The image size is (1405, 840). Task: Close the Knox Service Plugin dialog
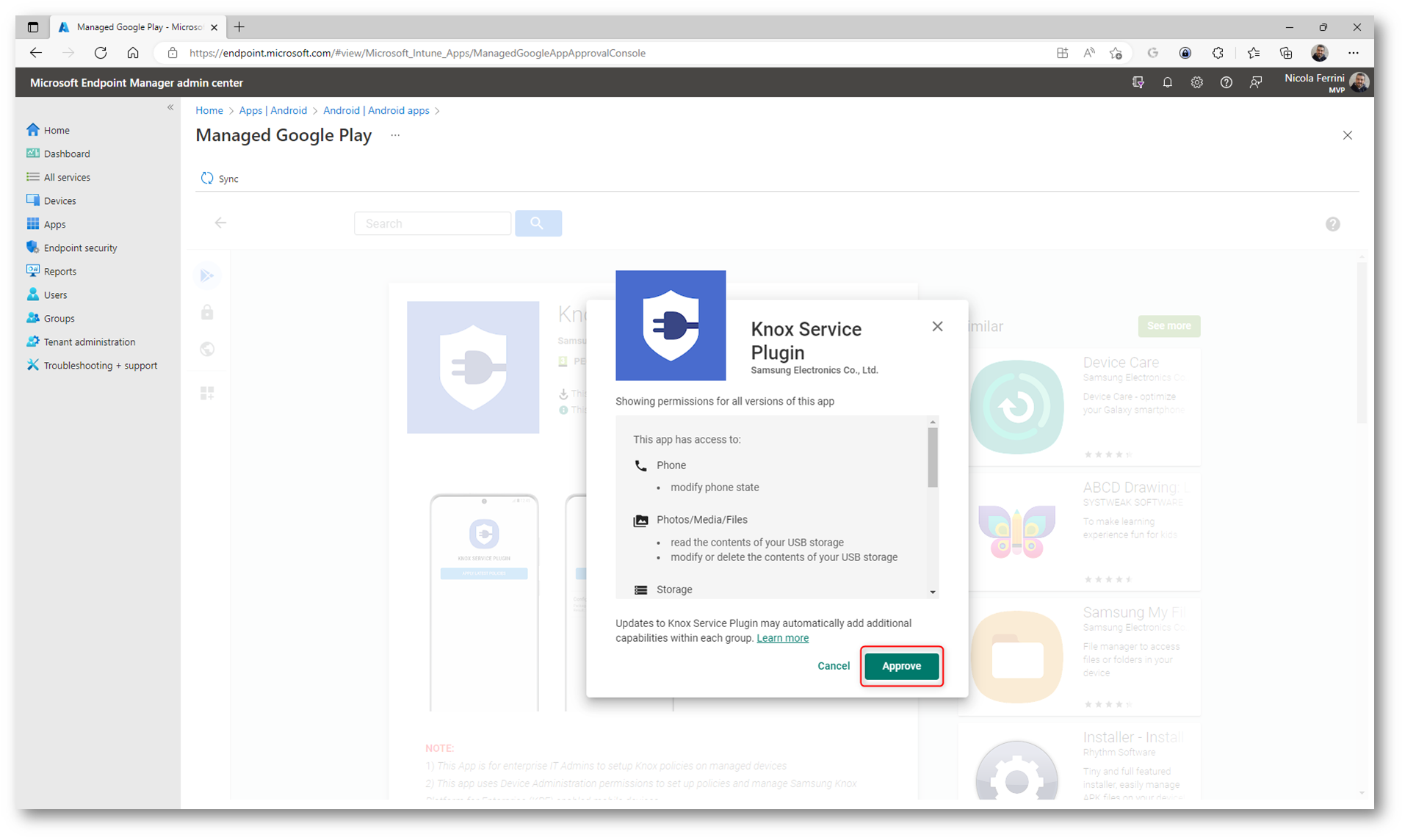tap(937, 327)
